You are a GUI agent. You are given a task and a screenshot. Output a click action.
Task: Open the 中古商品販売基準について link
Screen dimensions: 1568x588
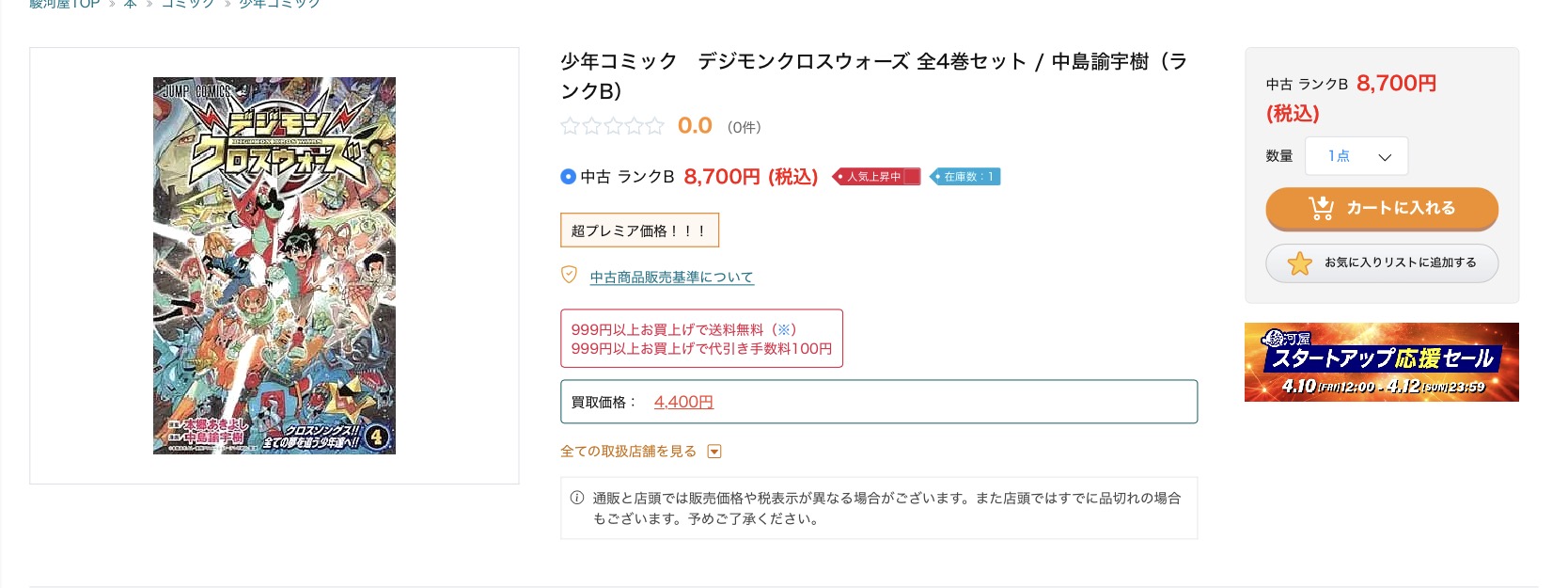(x=671, y=278)
